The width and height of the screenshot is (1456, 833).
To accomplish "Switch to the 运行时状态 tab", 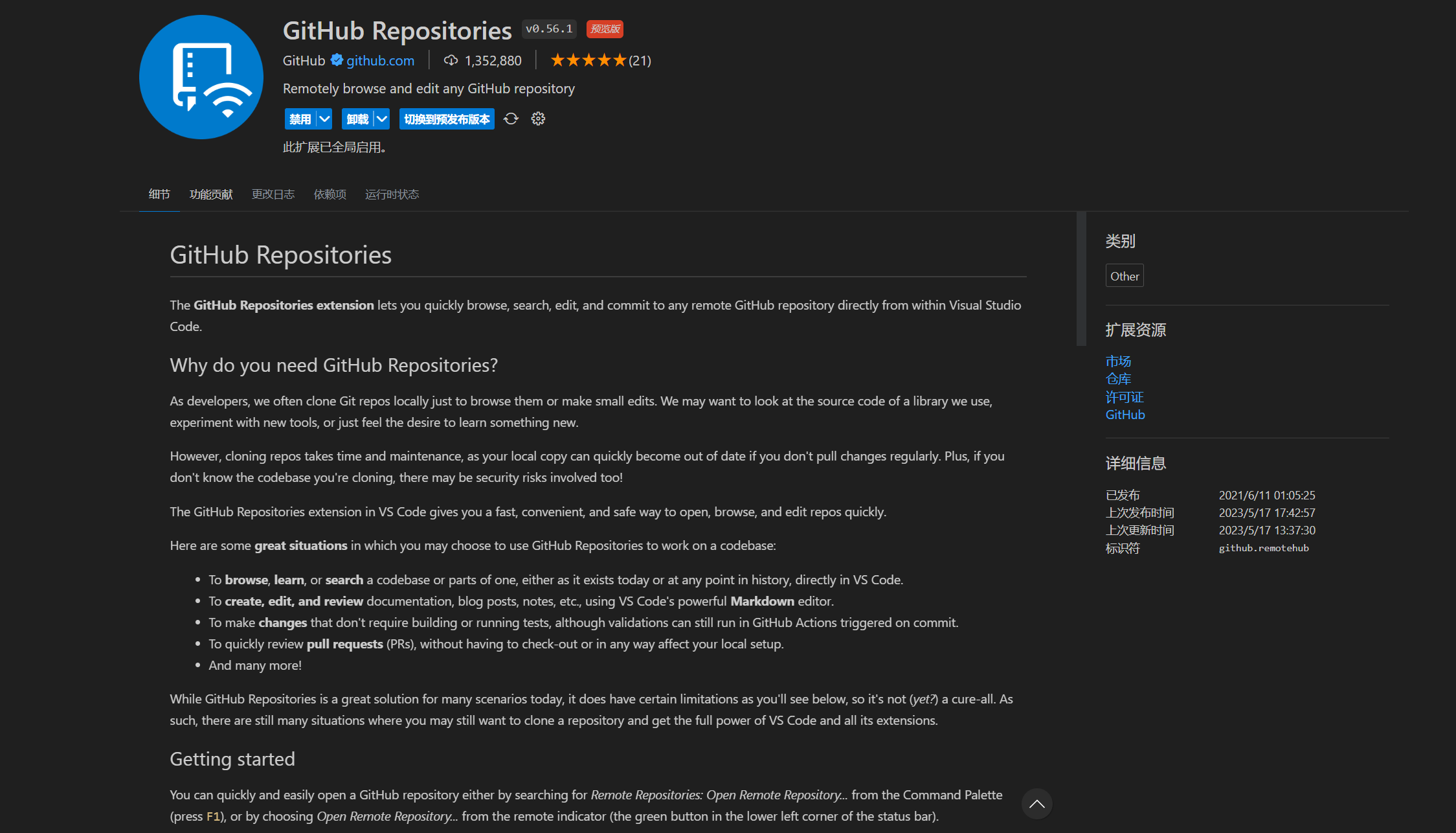I will click(x=392, y=194).
